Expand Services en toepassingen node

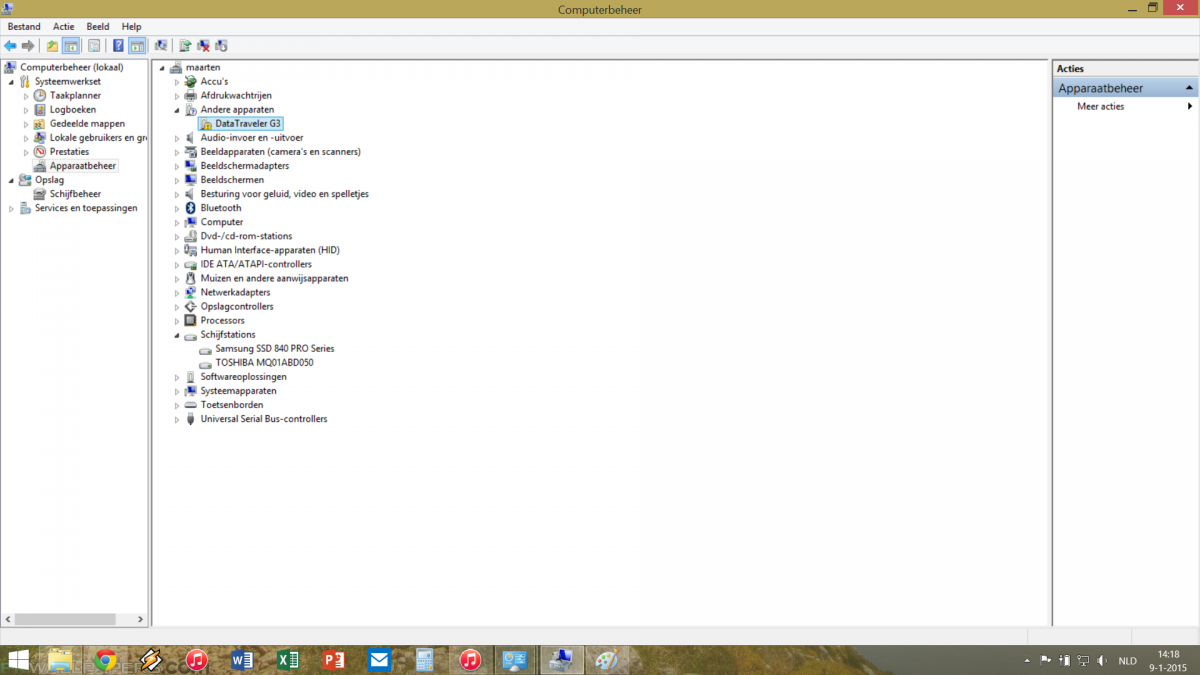(x=11, y=208)
